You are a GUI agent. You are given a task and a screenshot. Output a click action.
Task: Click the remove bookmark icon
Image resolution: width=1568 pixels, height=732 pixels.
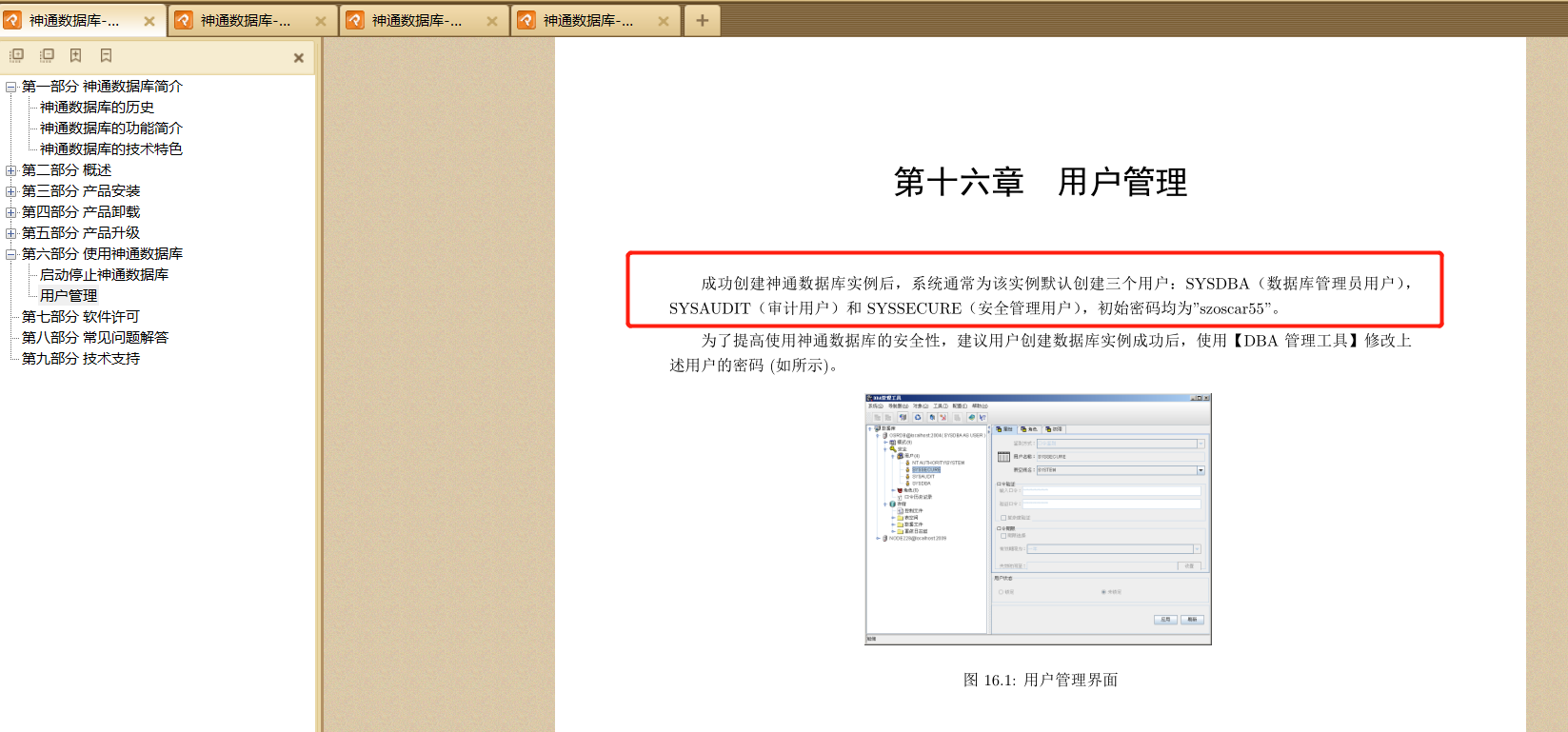106,56
